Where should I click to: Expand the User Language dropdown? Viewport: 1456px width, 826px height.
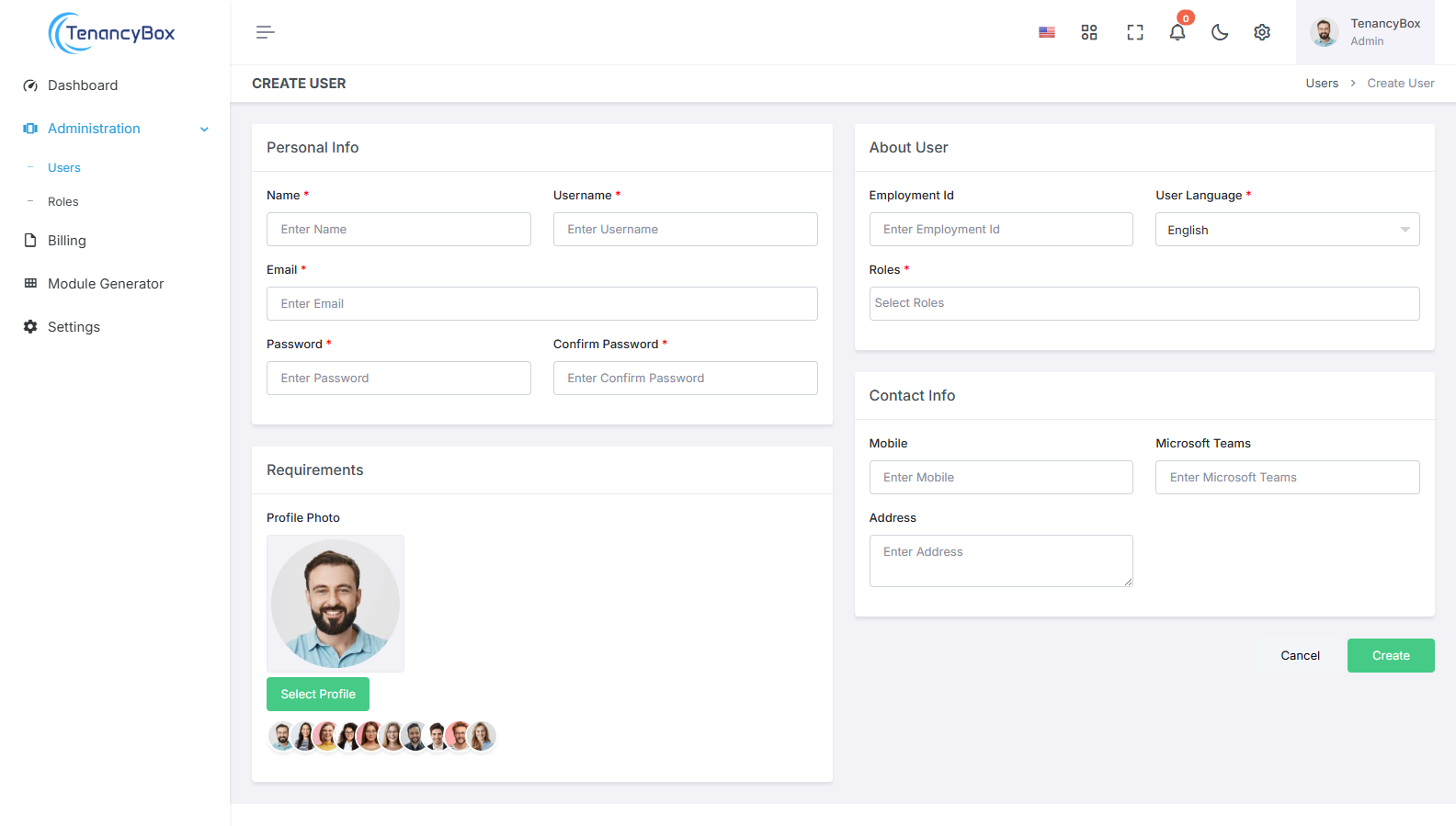[x=1287, y=230]
